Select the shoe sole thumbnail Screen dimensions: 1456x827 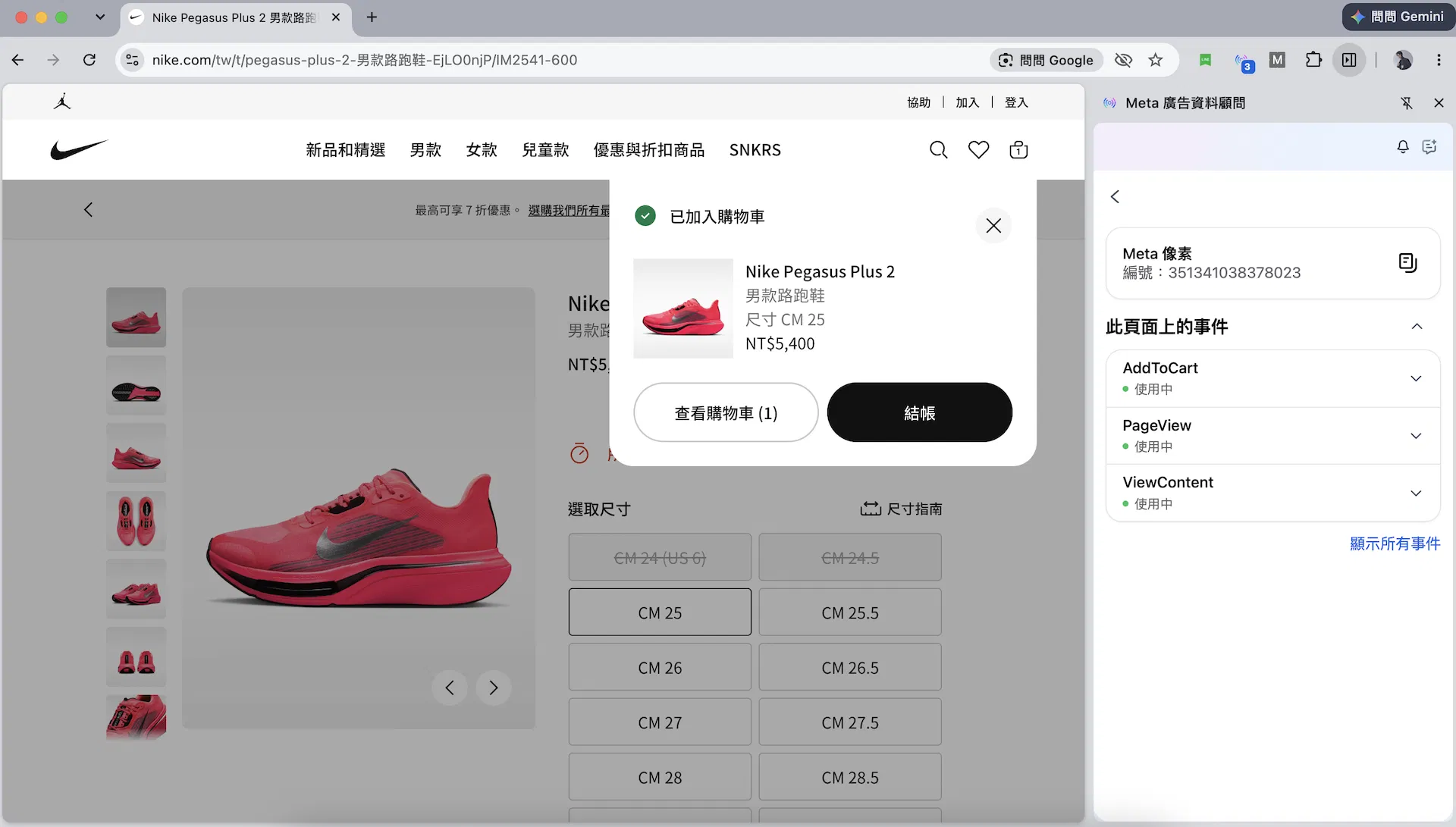coord(136,385)
